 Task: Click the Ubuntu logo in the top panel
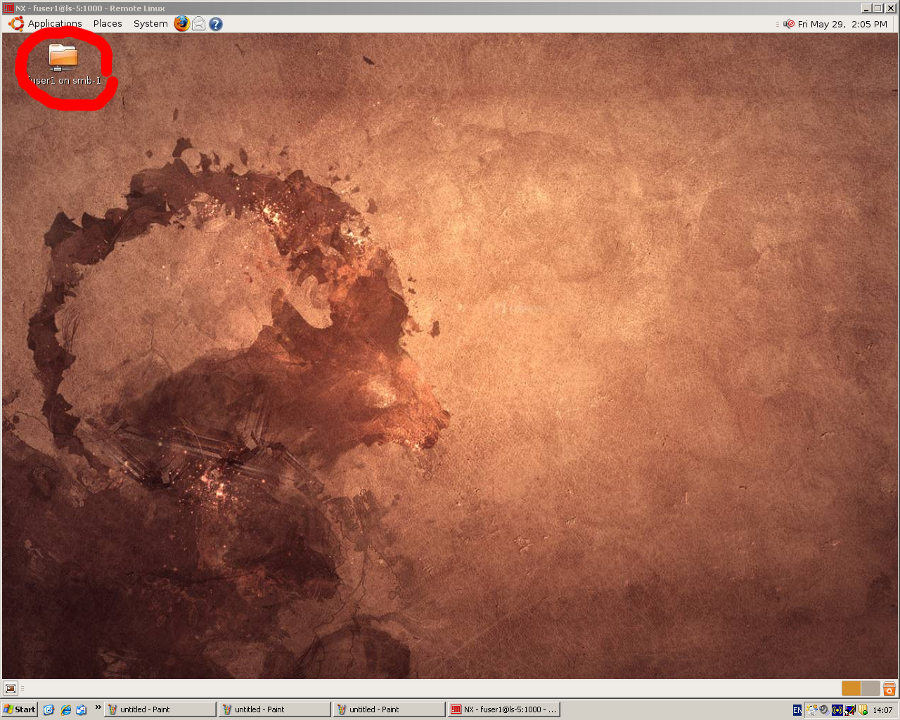pos(16,23)
